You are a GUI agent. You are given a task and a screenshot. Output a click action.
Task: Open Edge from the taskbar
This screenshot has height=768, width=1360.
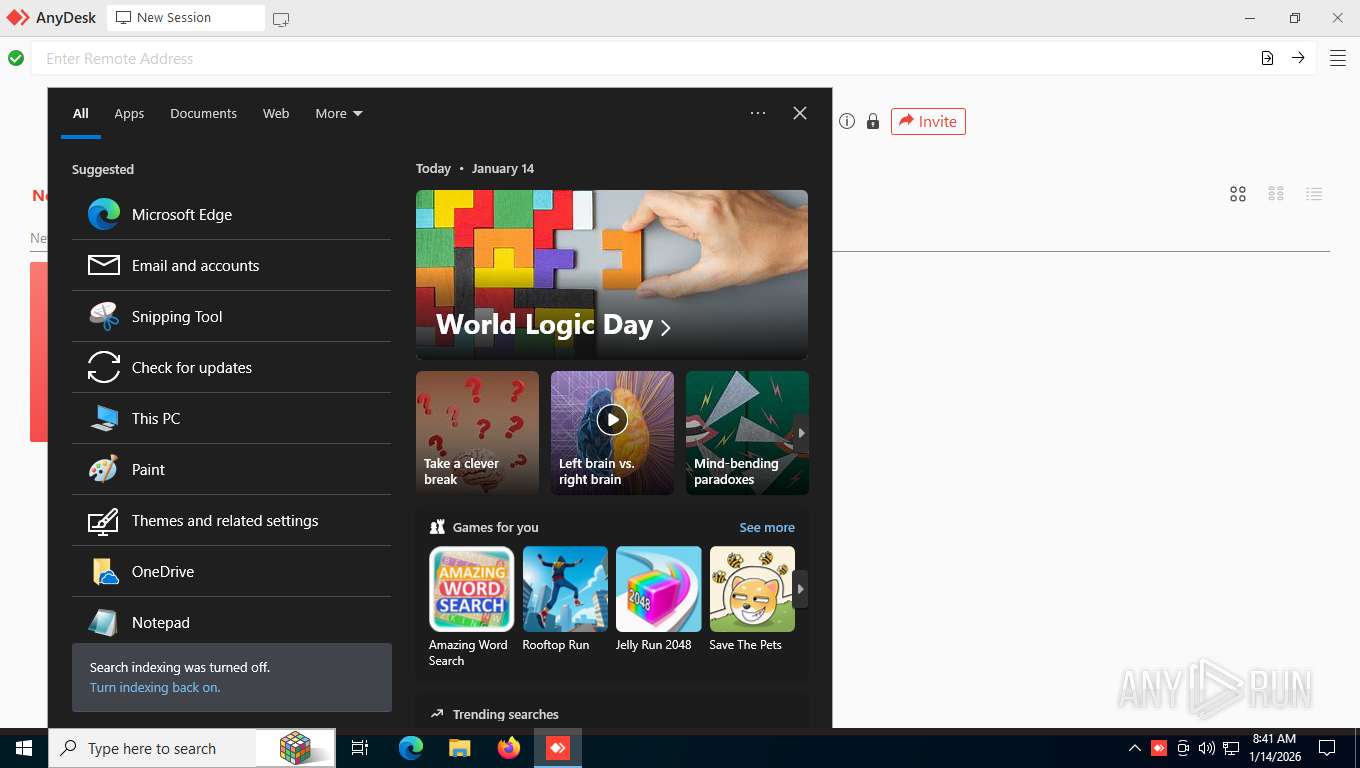(x=410, y=748)
